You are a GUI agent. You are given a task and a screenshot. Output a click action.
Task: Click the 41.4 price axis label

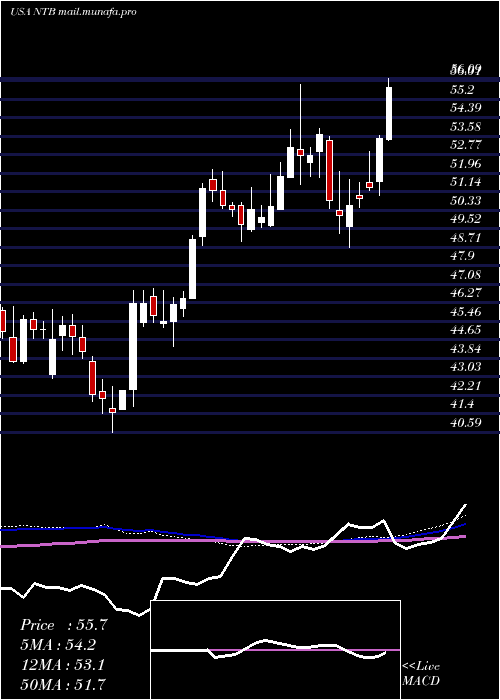tap(462, 404)
